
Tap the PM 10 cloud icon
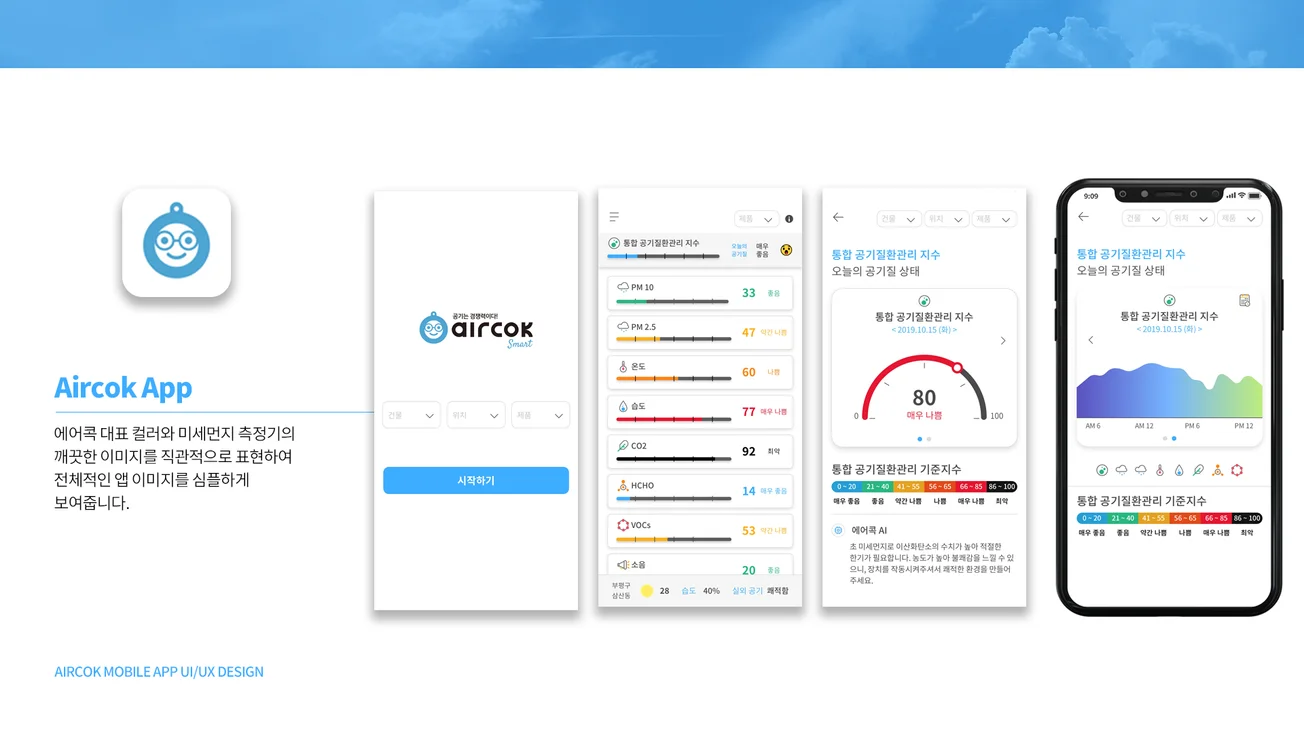[623, 287]
